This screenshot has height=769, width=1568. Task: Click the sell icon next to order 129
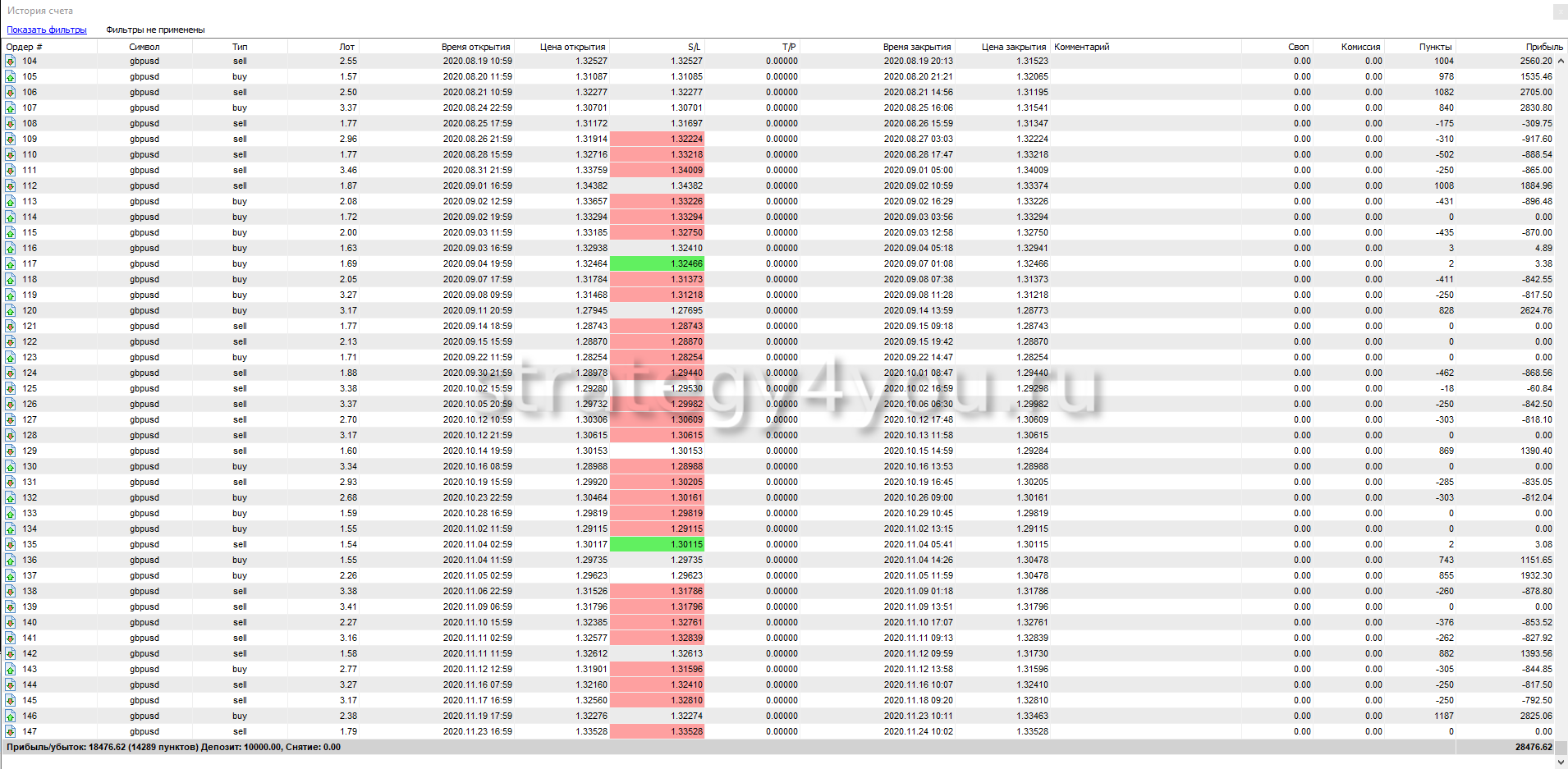pos(11,451)
